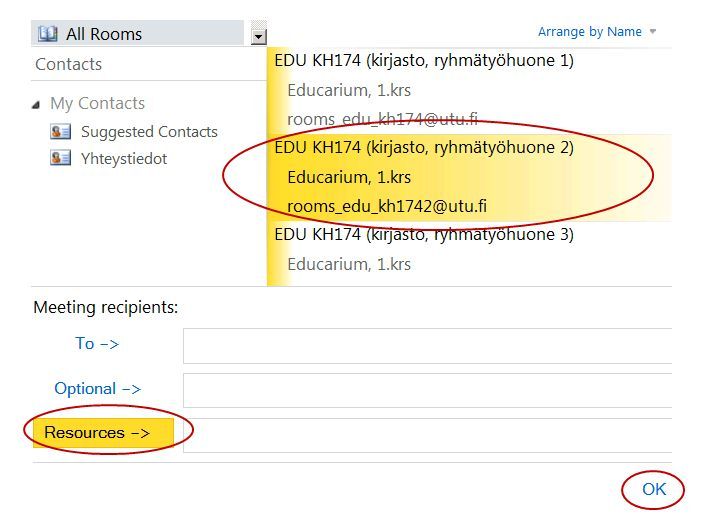
Task: Click the Yhteystiedot contact card icon
Action: coord(61,158)
